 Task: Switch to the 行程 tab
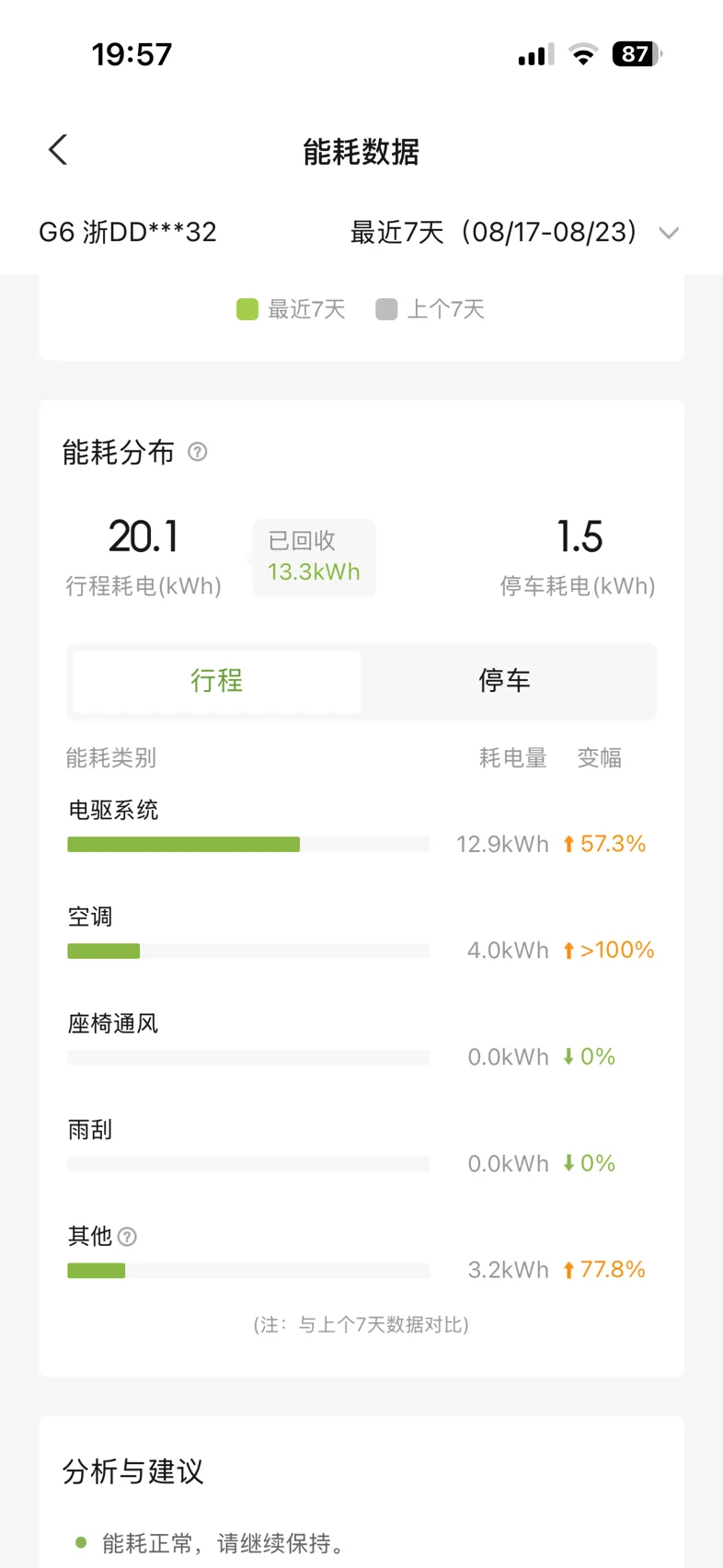217,681
